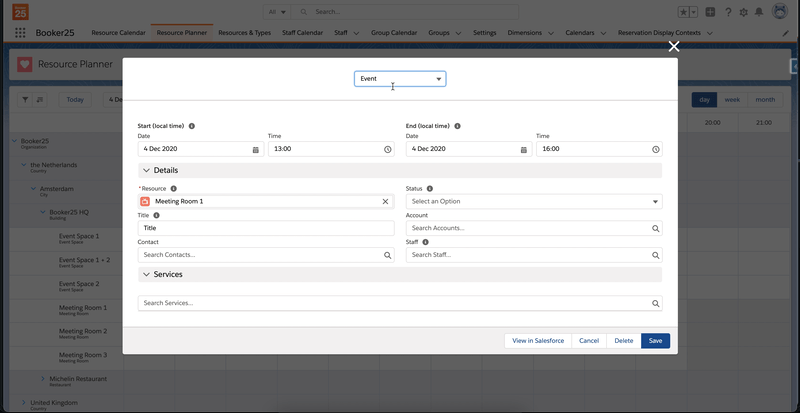The image size is (800, 413).
Task: Open the Staff Calendar tab
Action: tap(297, 33)
